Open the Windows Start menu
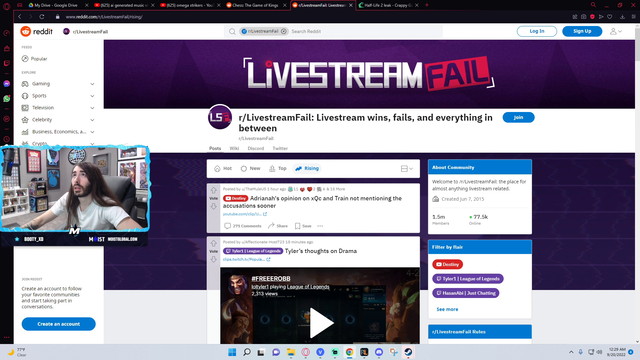 232,352
